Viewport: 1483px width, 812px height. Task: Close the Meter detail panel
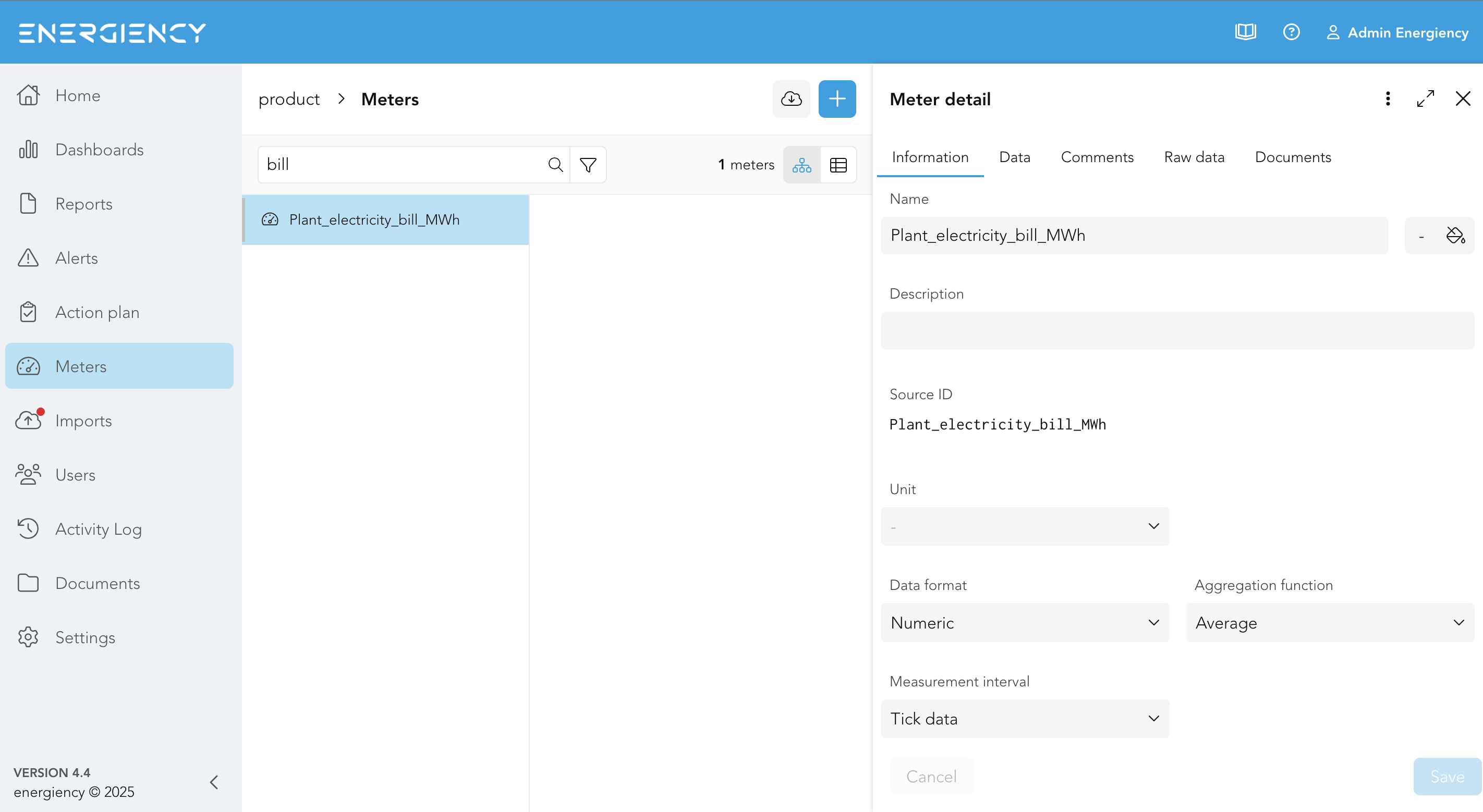[1463, 99]
